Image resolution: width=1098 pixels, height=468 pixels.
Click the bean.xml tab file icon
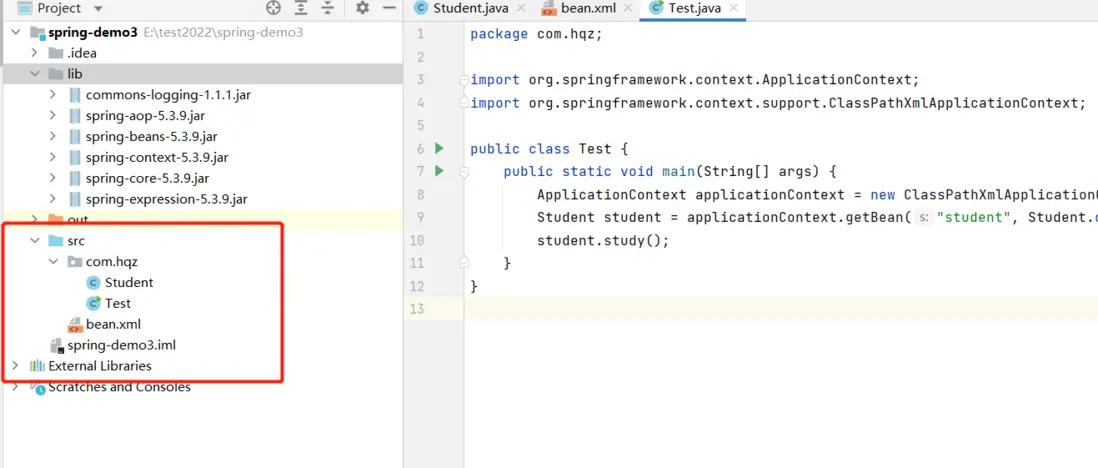click(x=550, y=8)
